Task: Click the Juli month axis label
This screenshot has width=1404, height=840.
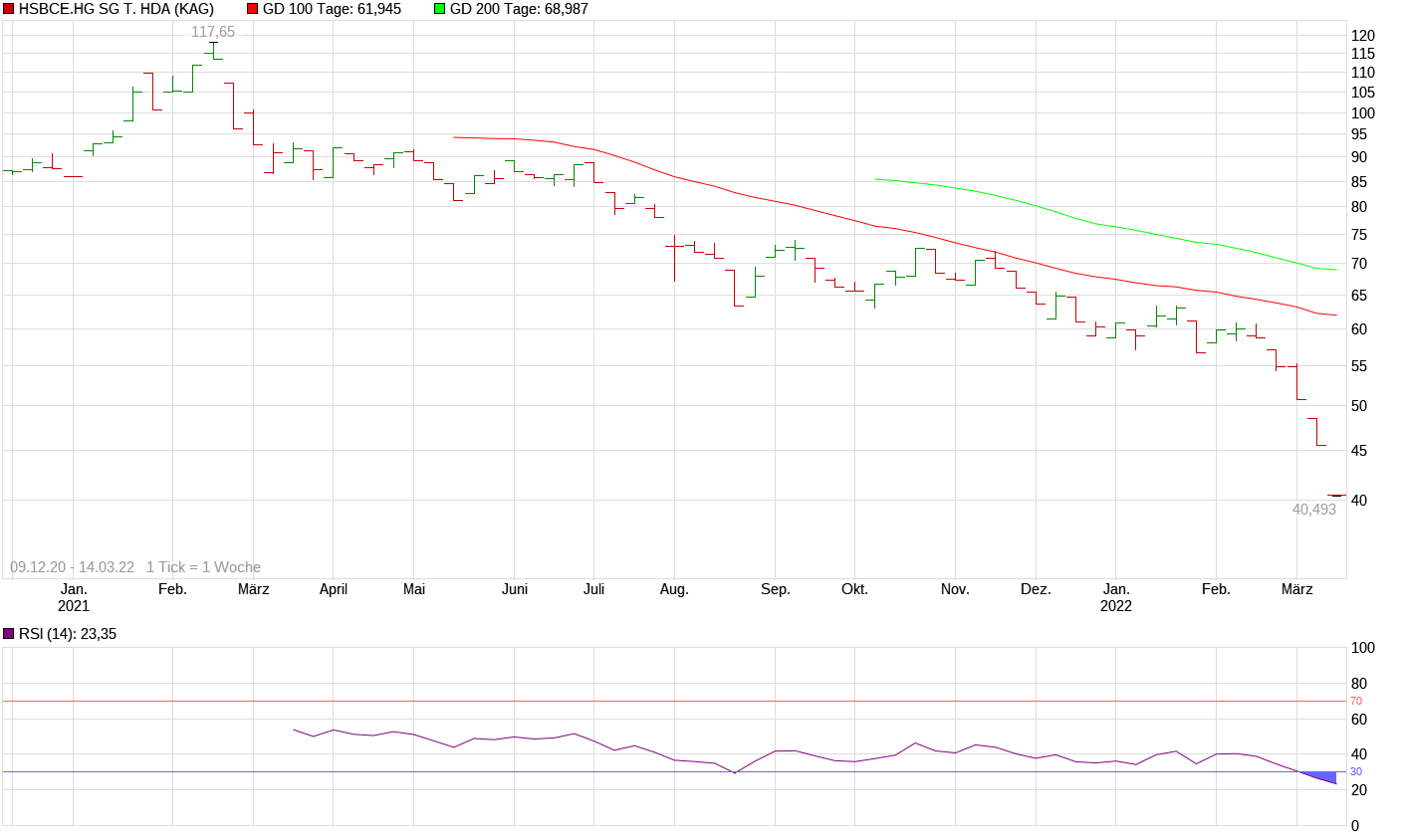Action: click(x=593, y=589)
